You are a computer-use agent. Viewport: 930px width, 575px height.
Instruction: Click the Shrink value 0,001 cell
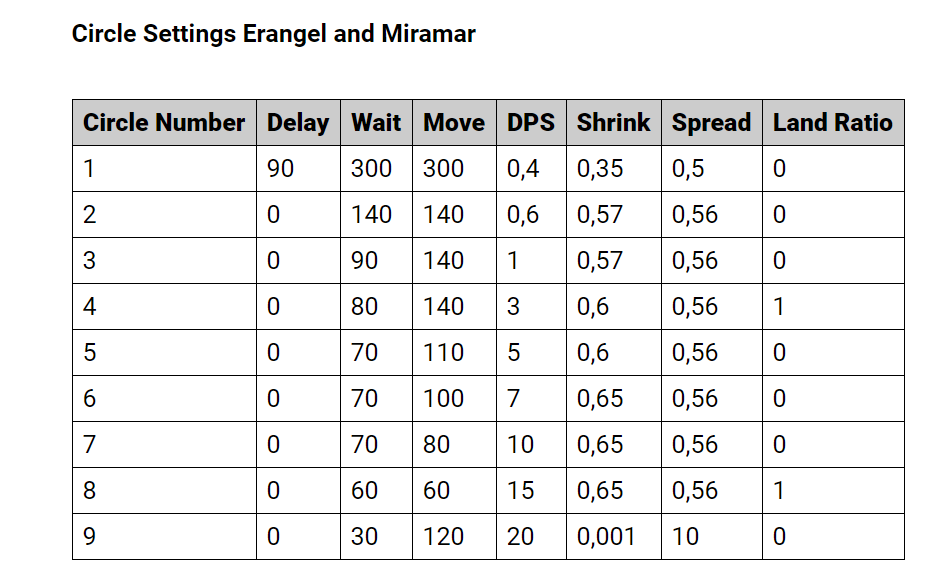coord(614,536)
